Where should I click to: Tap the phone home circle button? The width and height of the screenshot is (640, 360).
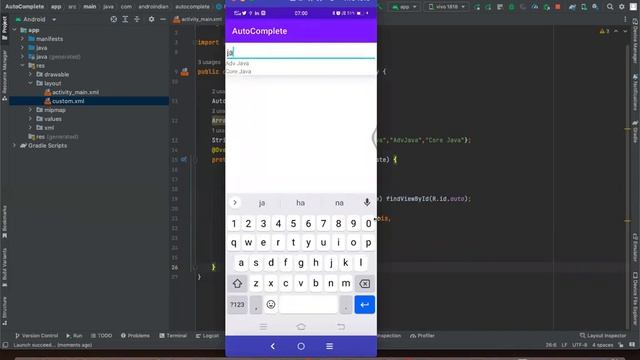(301, 346)
